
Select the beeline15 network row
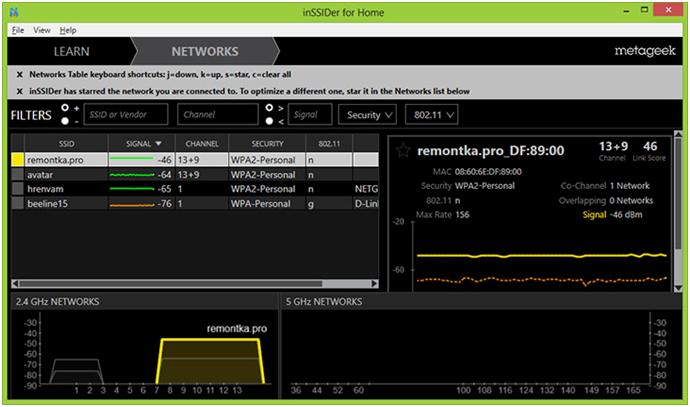tap(195, 204)
